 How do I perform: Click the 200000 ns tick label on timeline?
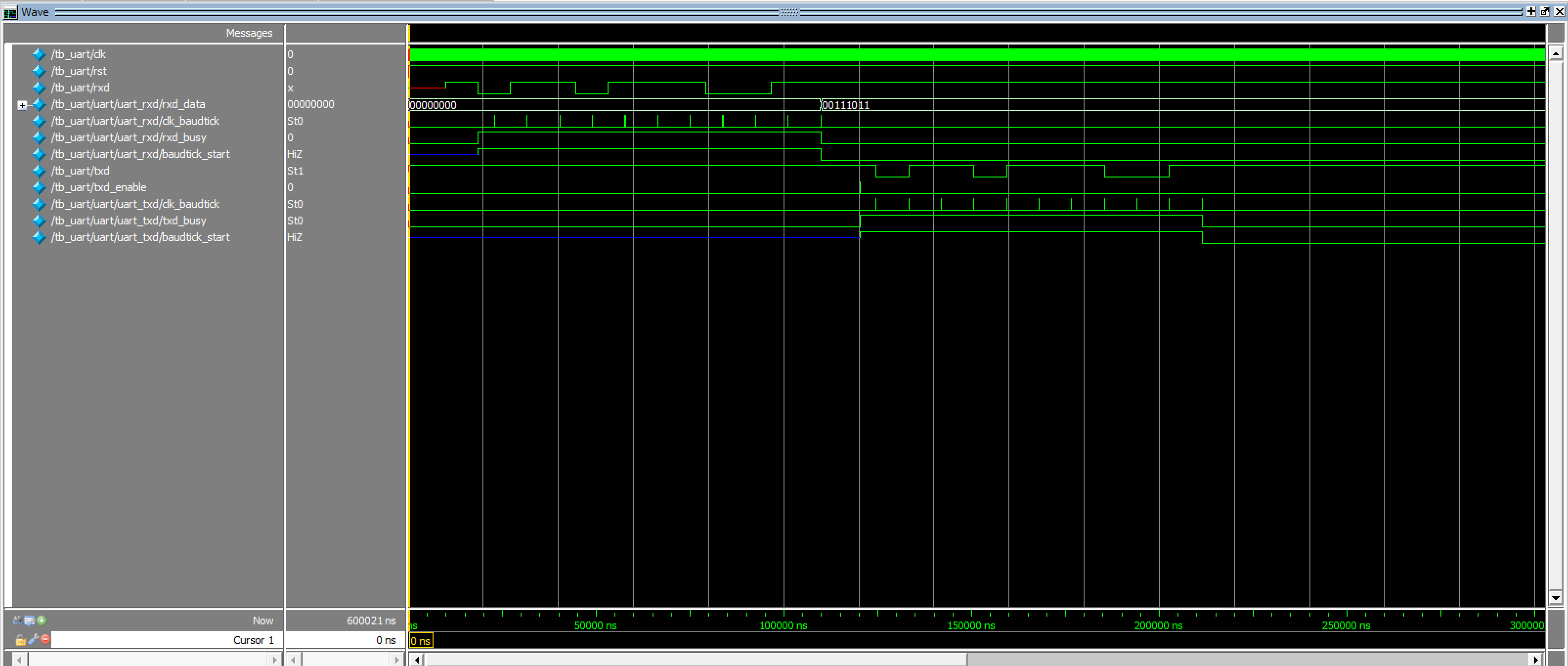coord(1158,625)
